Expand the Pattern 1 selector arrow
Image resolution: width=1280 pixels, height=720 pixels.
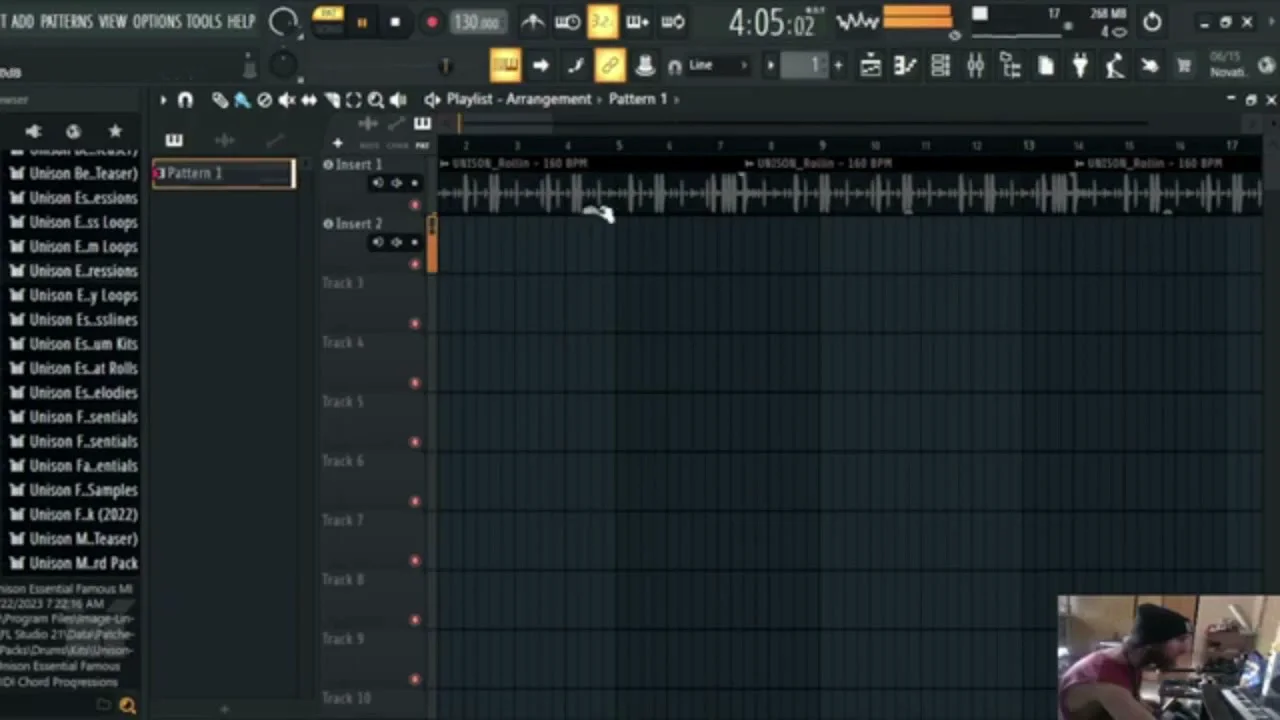[677, 99]
